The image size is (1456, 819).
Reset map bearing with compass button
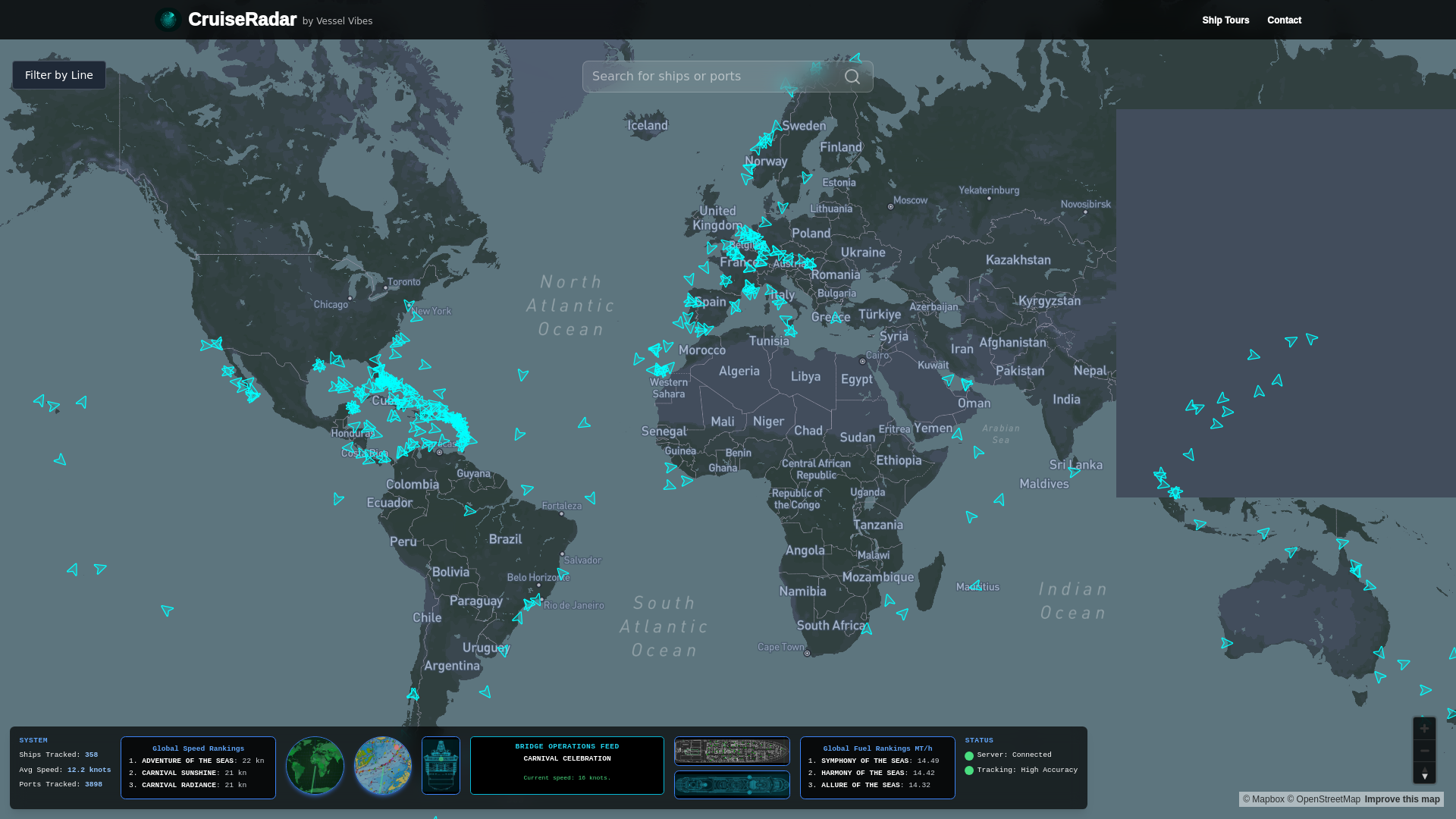[x=1424, y=773]
